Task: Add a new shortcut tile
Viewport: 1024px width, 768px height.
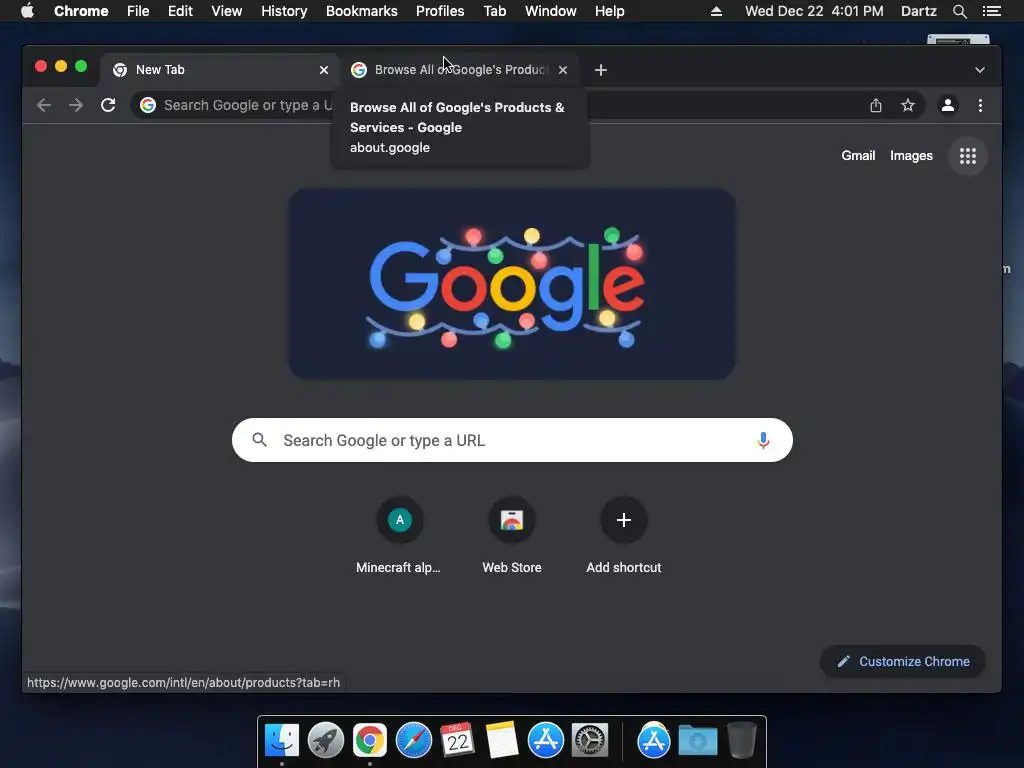Action: point(624,536)
